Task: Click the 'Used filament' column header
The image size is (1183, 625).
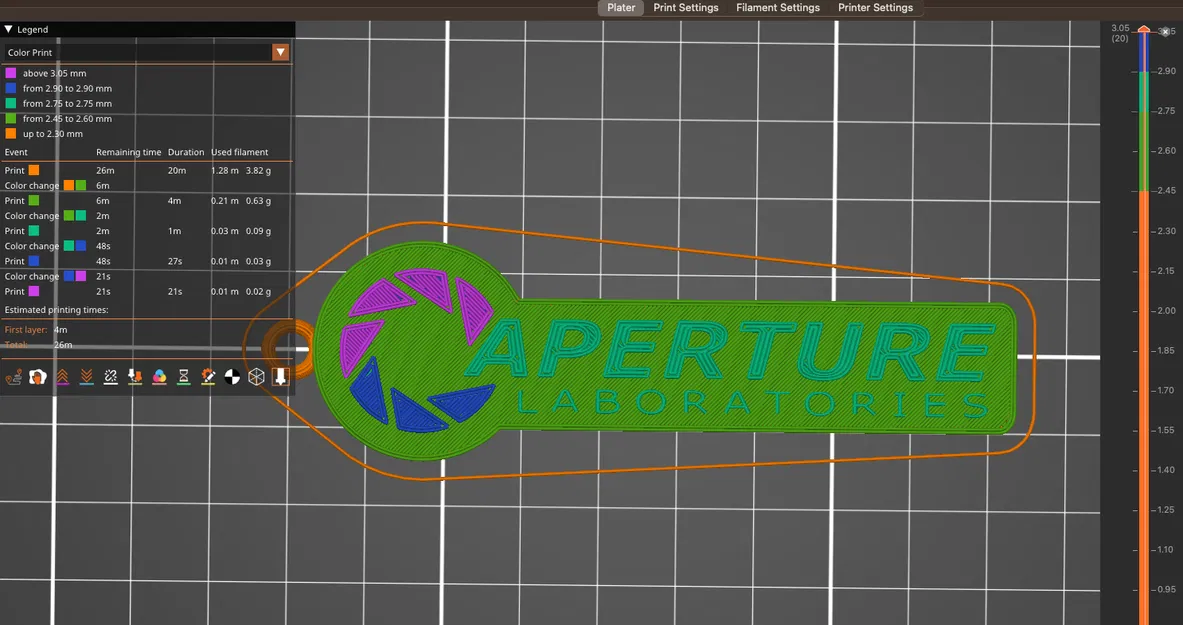Action: coord(239,152)
